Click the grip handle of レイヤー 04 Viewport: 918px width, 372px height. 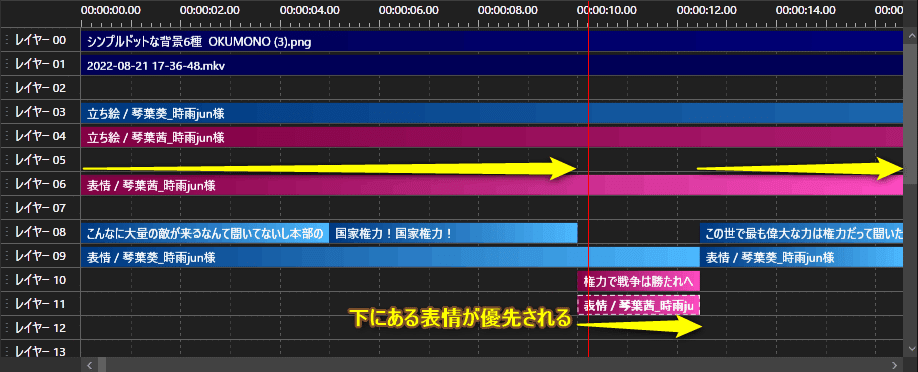(7, 137)
